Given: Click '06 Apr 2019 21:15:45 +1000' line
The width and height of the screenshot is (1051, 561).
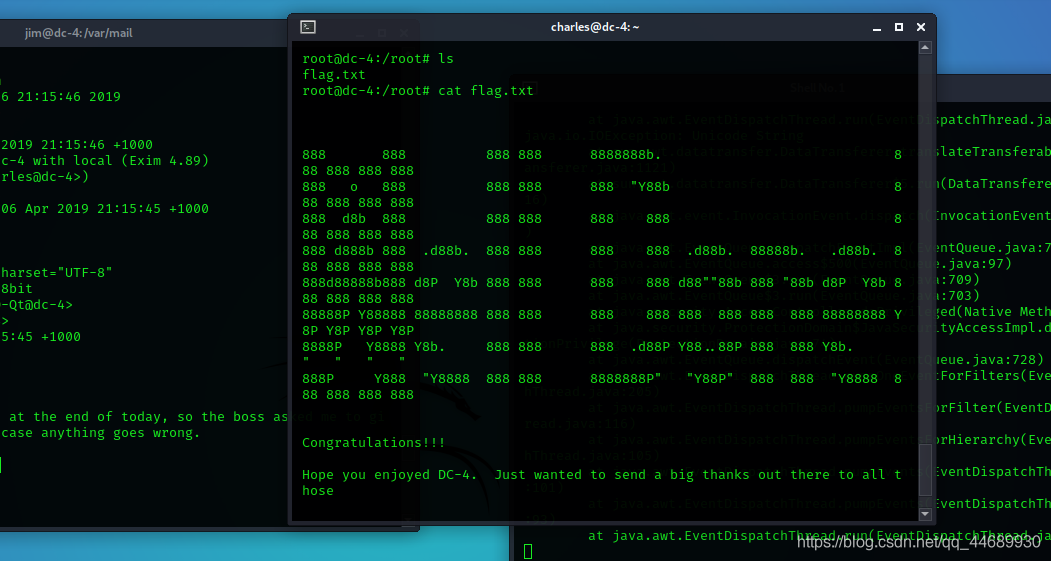Looking at the screenshot, I should (105, 209).
